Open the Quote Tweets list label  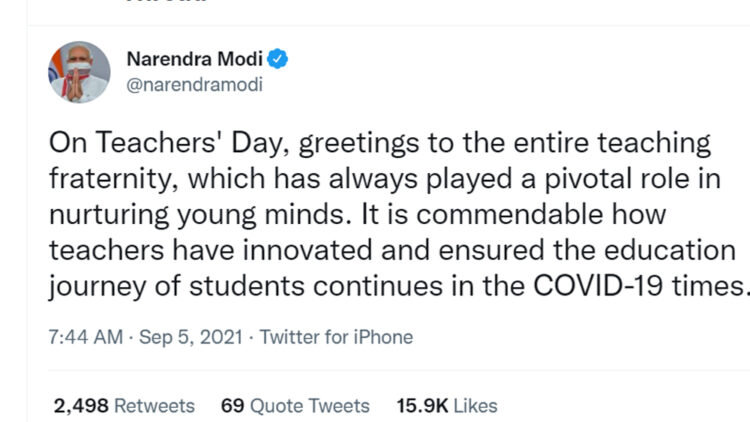click(x=310, y=406)
